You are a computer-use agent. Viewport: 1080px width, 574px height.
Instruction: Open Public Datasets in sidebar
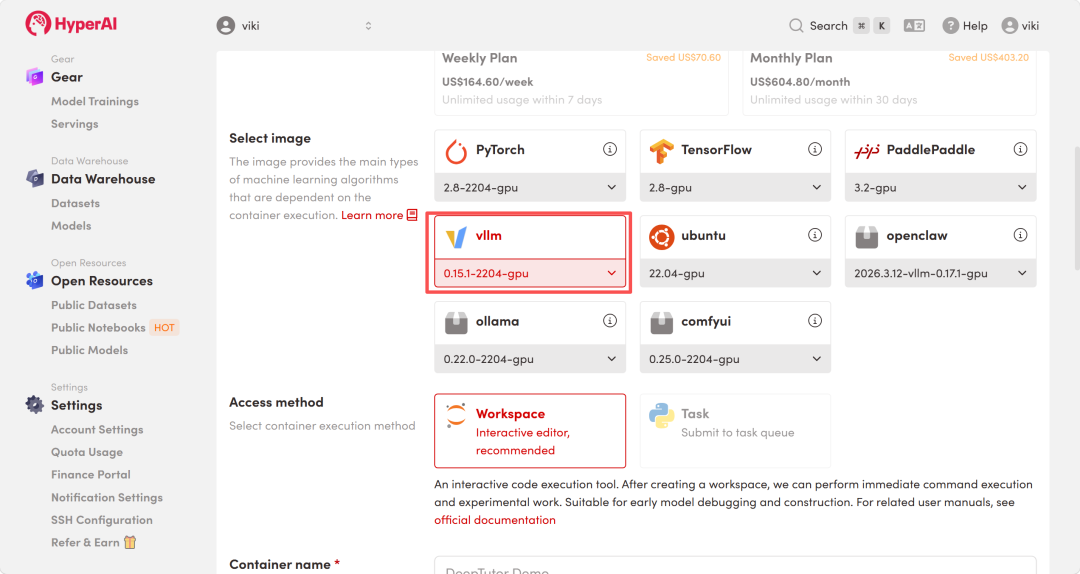coord(94,305)
